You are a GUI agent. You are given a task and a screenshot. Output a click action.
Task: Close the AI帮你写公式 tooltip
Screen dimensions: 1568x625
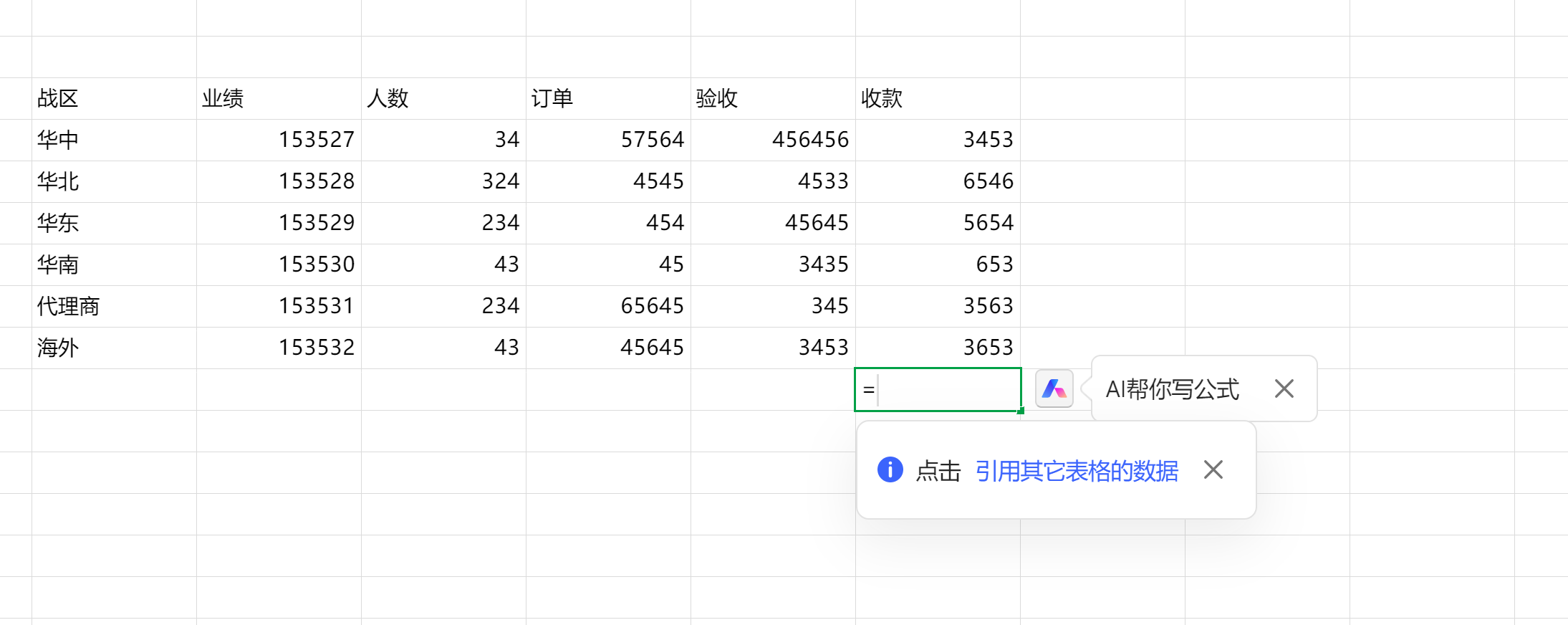tap(1284, 388)
